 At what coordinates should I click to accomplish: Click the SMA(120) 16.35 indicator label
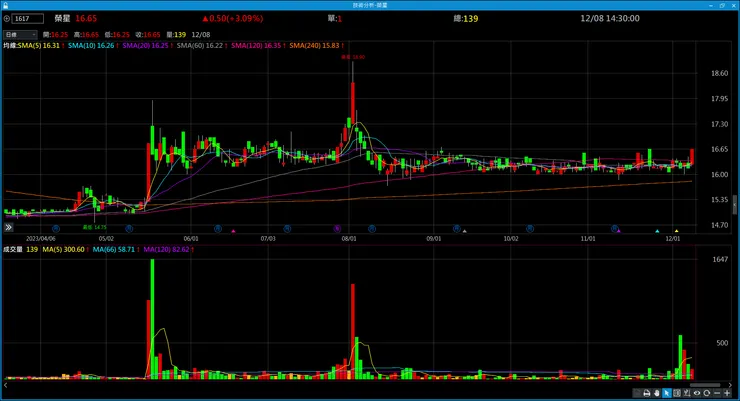pos(256,46)
